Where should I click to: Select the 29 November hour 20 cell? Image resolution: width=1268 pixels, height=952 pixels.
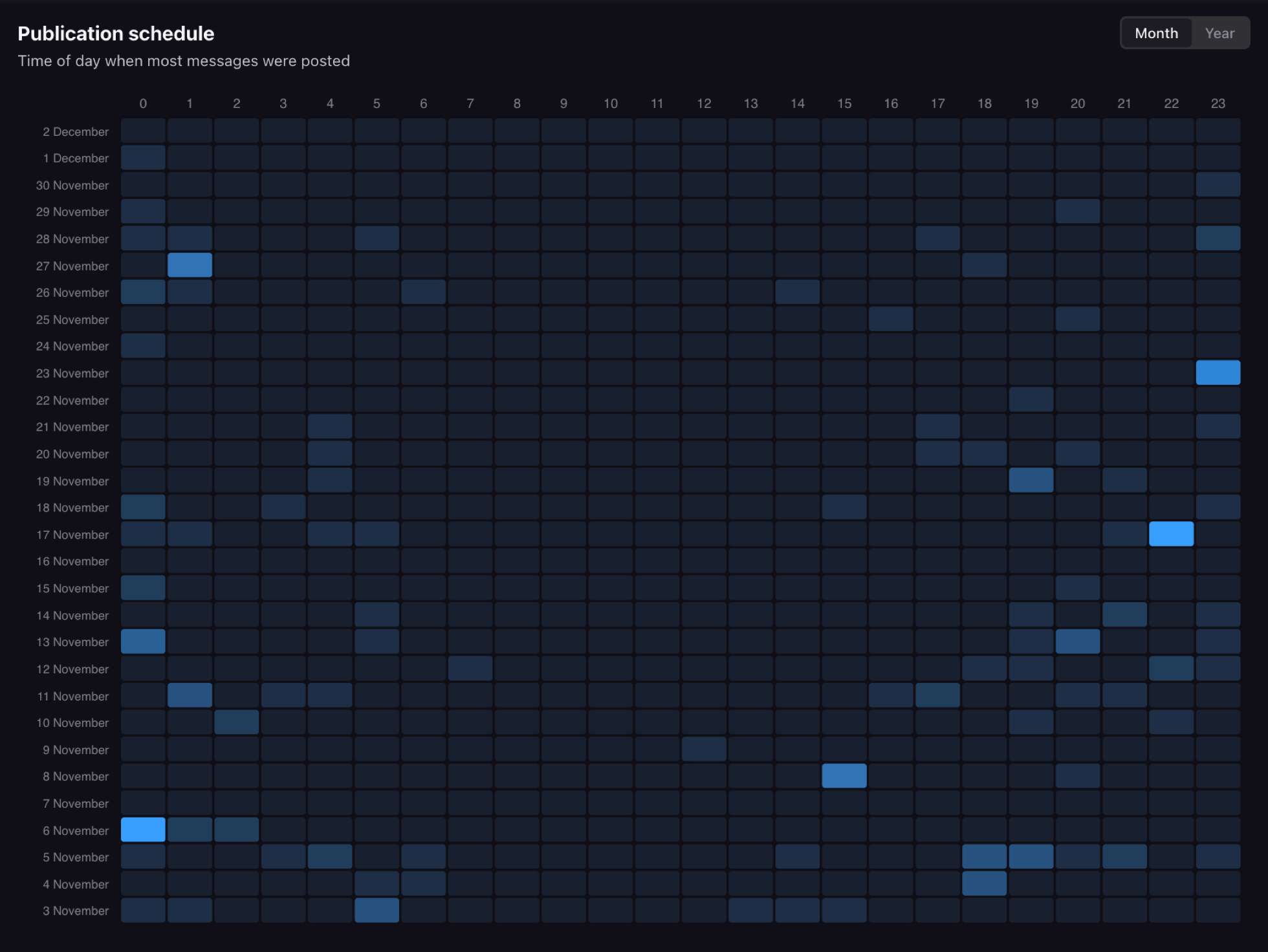1078,211
